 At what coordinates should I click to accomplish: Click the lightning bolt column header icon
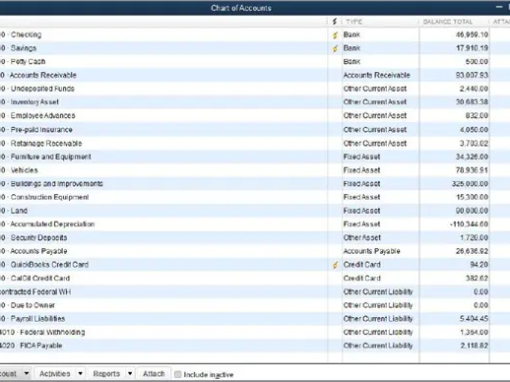[x=335, y=22]
